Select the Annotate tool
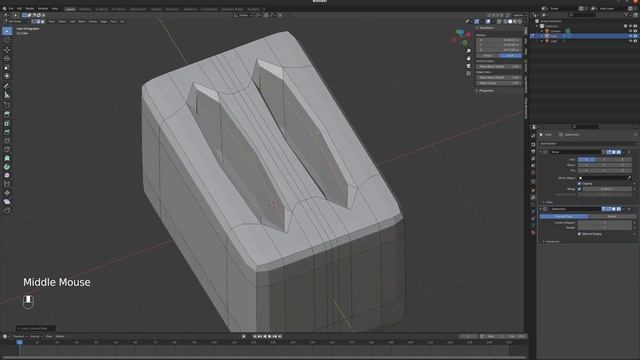This screenshot has width=640, height=360. (7, 86)
